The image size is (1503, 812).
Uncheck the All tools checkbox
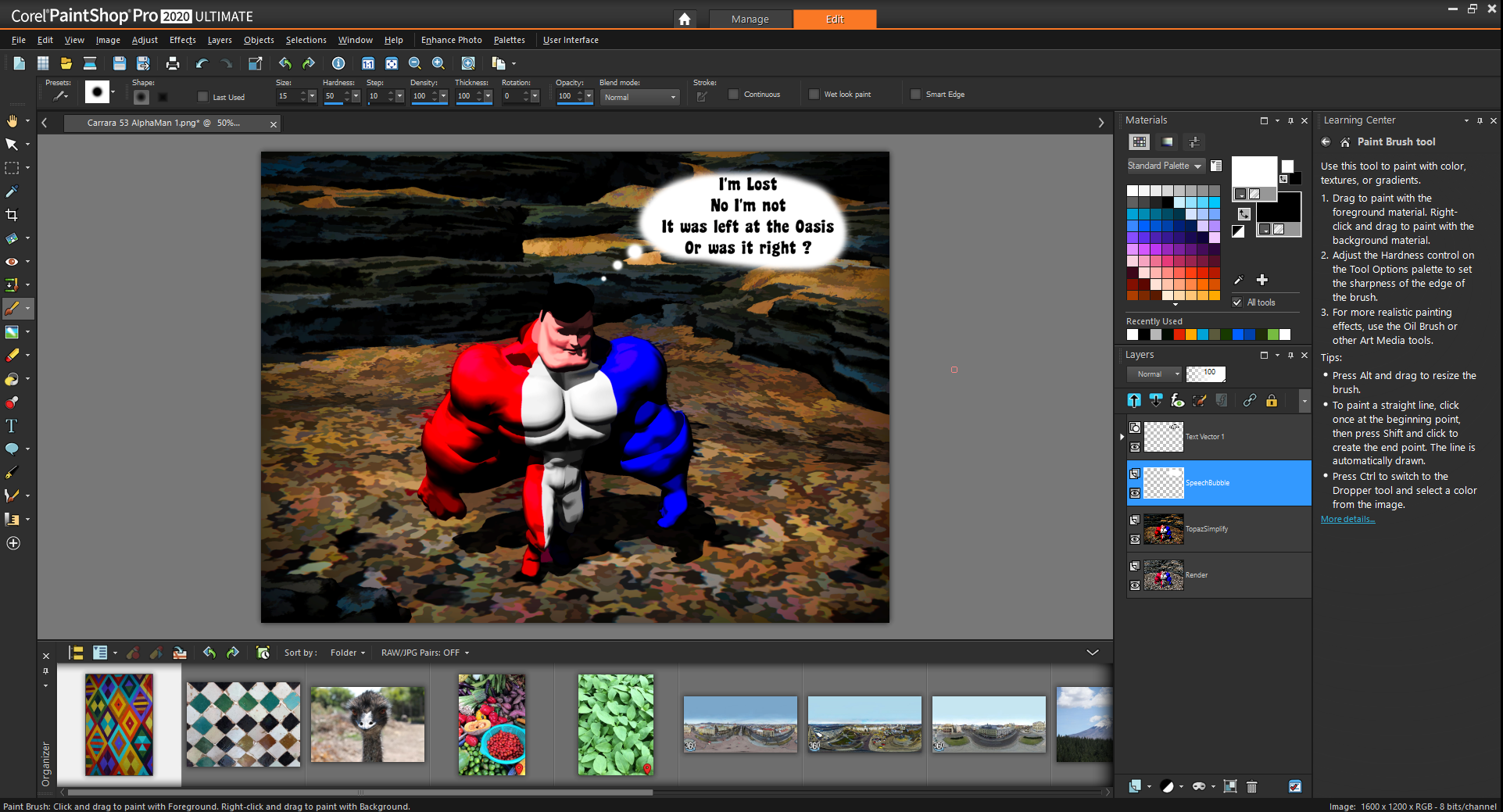coord(1237,302)
